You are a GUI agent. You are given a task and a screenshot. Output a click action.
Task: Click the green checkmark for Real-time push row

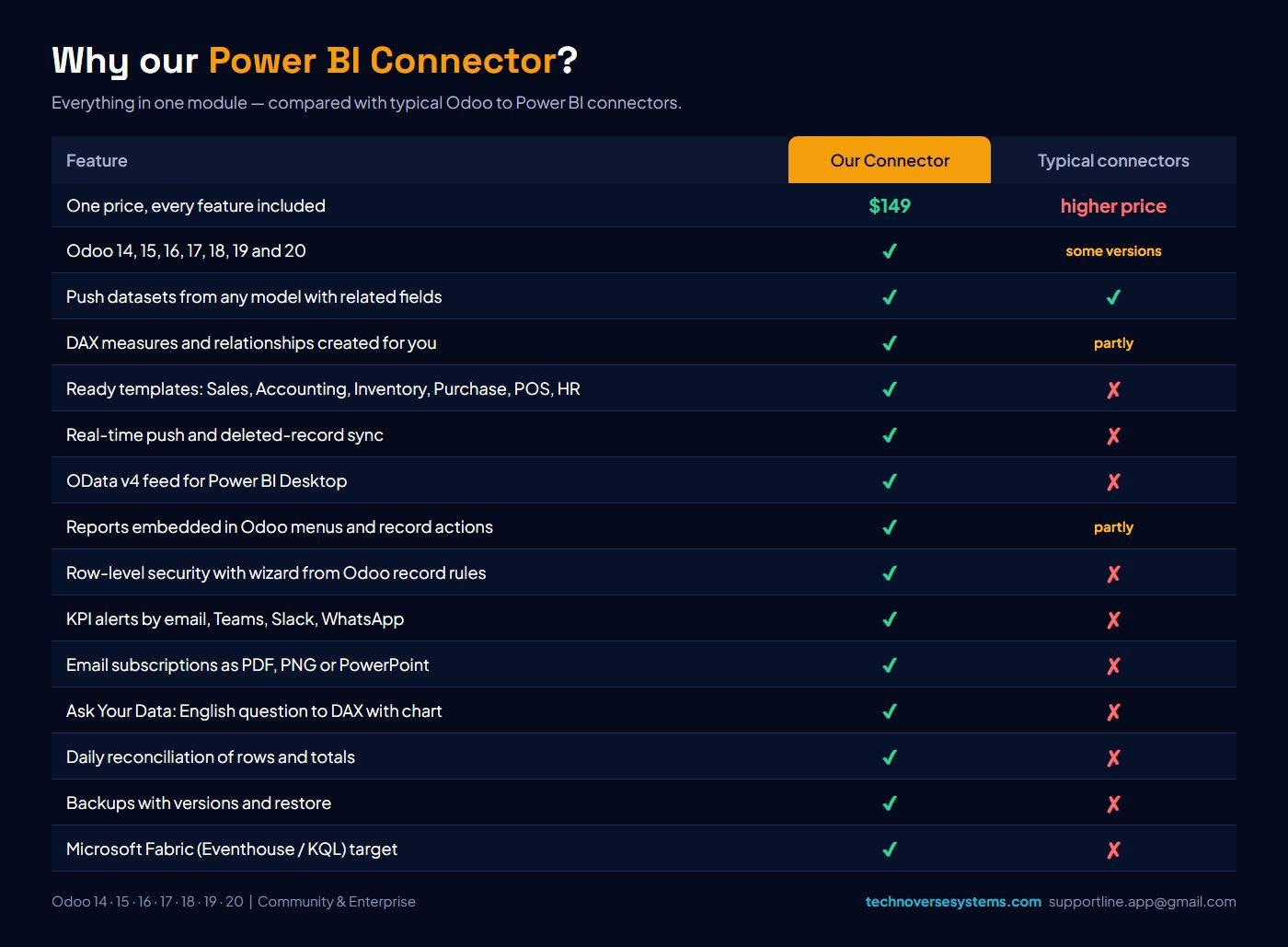pos(890,435)
